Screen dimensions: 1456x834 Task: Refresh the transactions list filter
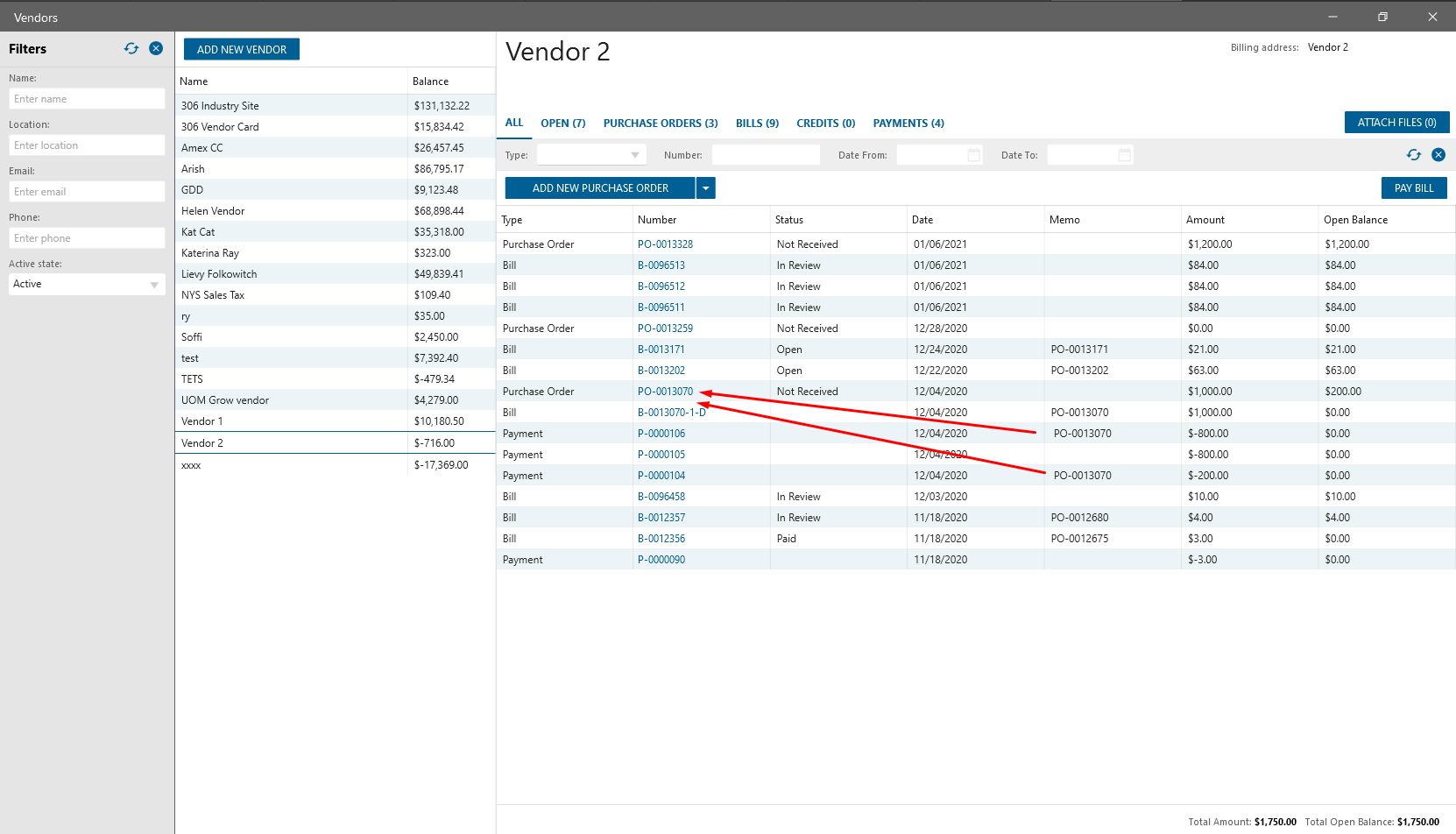tap(1414, 155)
